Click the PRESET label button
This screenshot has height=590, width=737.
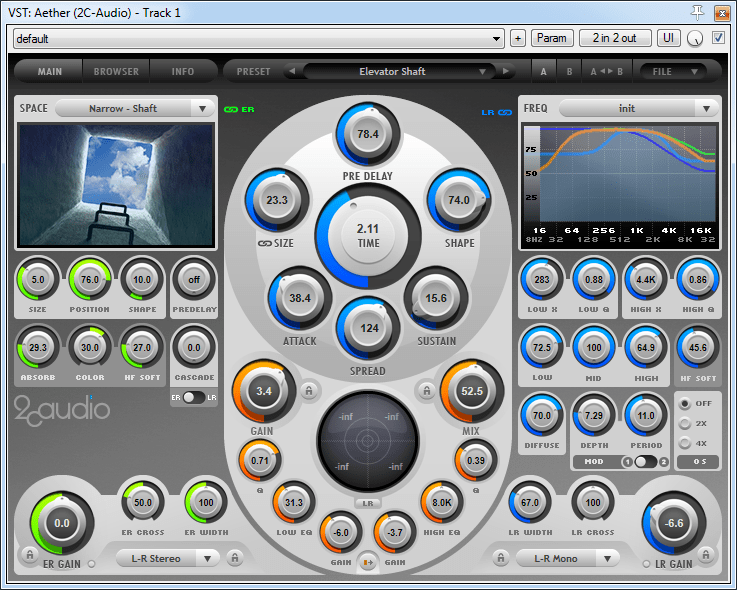253,71
